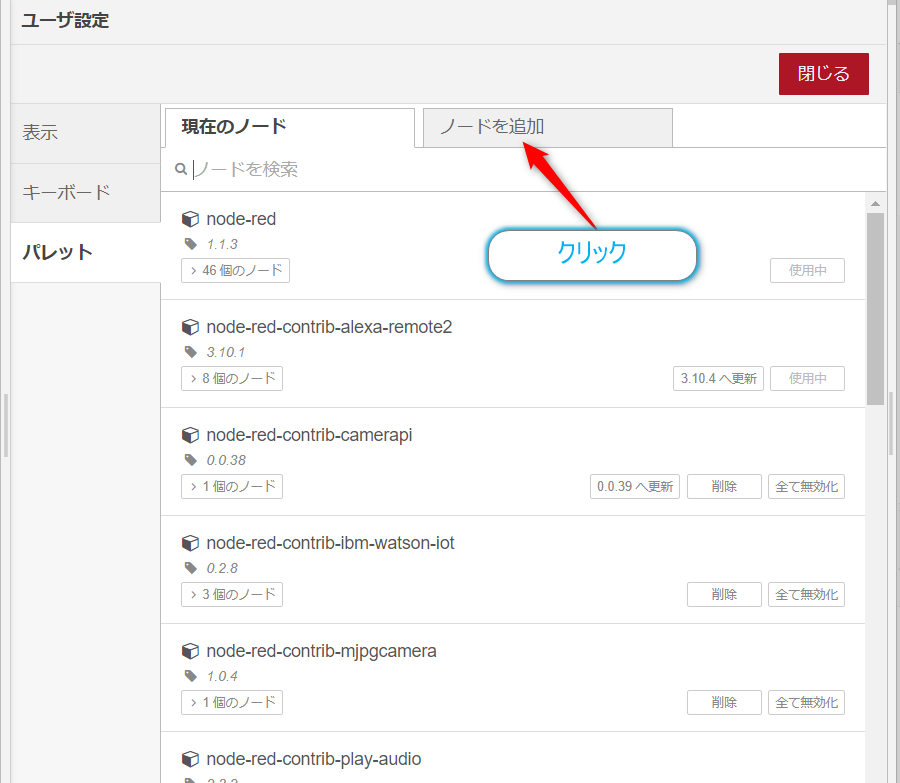Screen dimensions: 900x783
Task: Click version tag icon next to 0.0.38
Action: point(191,460)
